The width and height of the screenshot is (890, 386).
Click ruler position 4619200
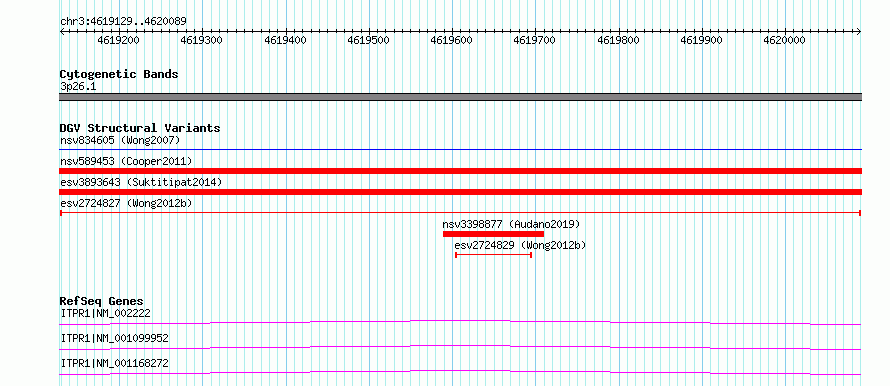click(119, 40)
